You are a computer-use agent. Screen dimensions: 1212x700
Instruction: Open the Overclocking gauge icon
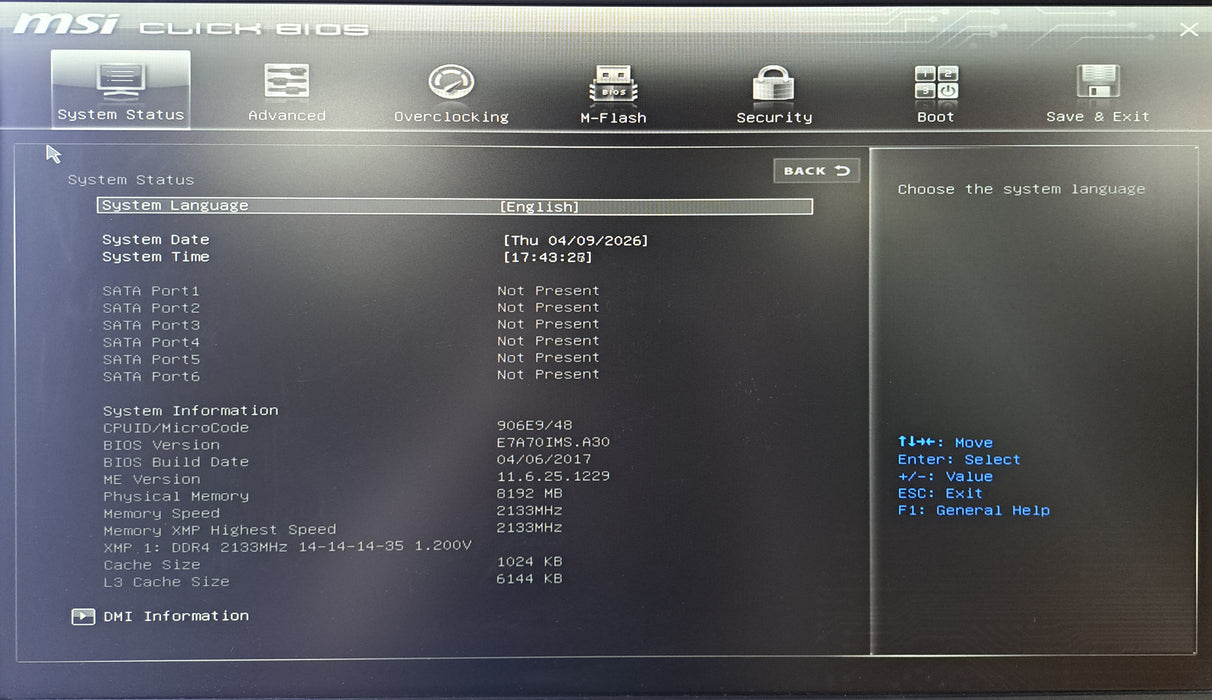[x=451, y=83]
